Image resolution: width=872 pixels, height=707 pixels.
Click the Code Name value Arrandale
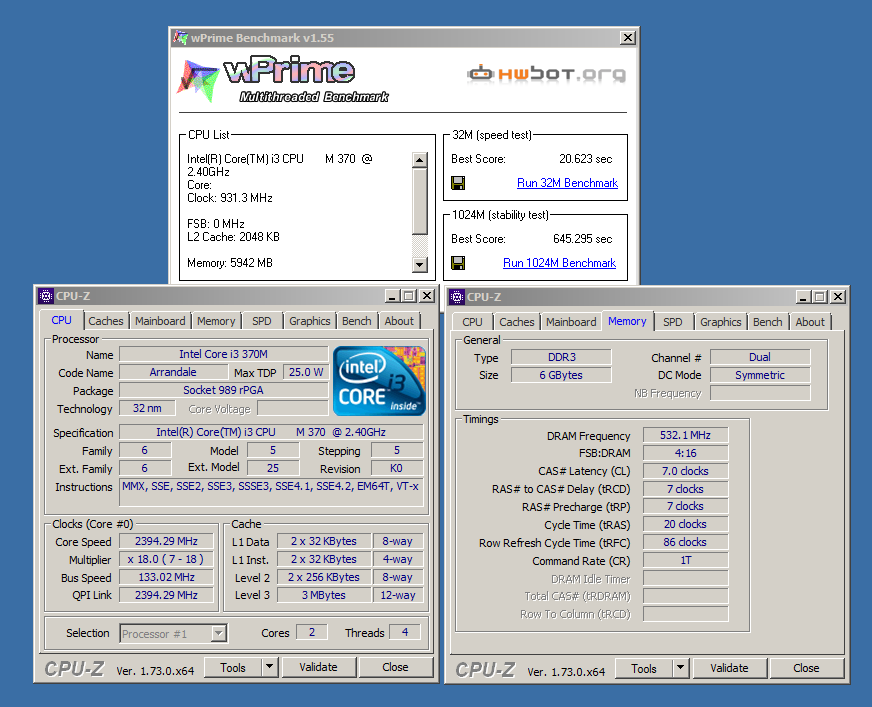(173, 372)
